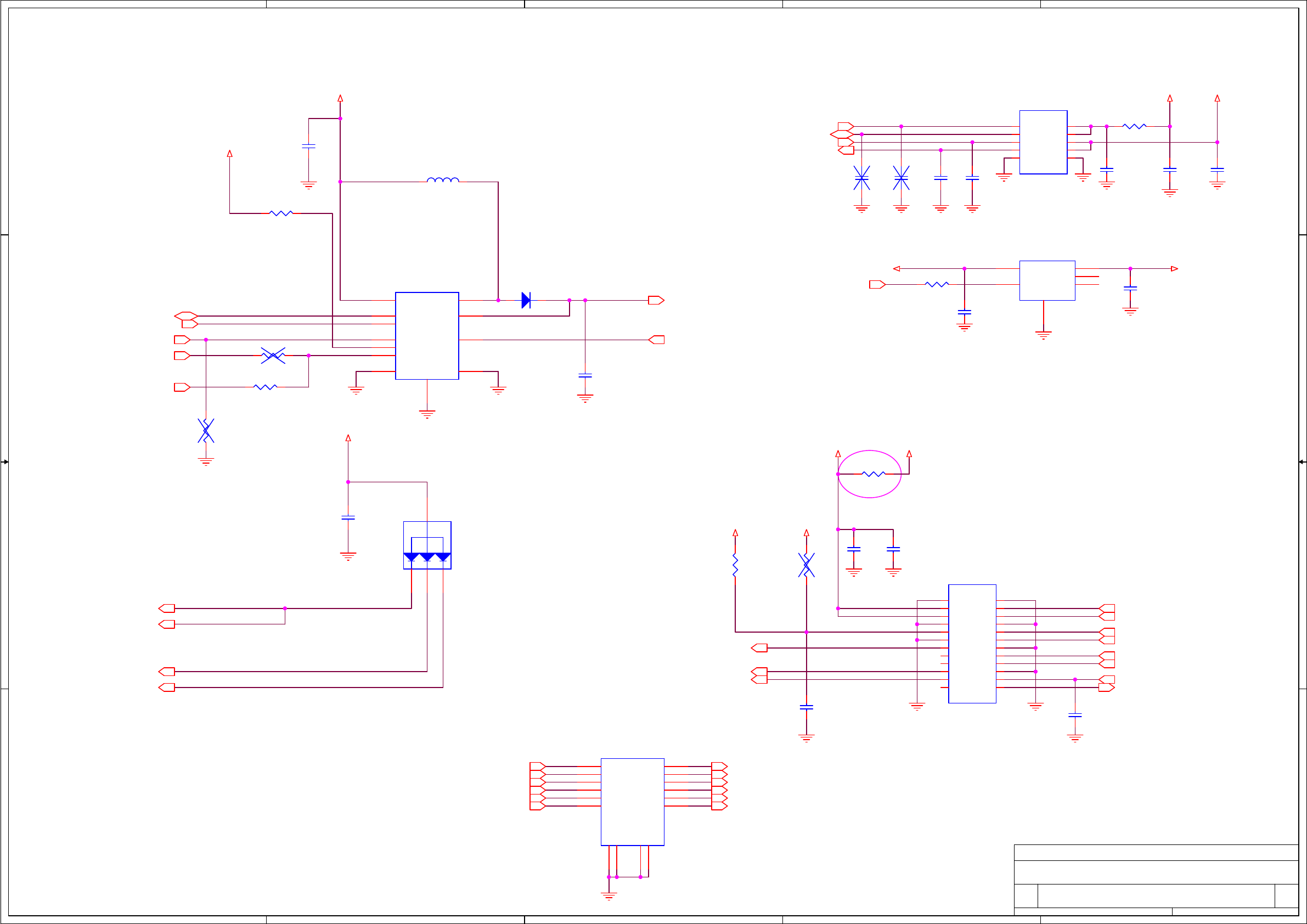Viewport: 1307px width, 924px height.
Task: Click the resistor inside the magenta ellipse
Action: [x=873, y=474]
